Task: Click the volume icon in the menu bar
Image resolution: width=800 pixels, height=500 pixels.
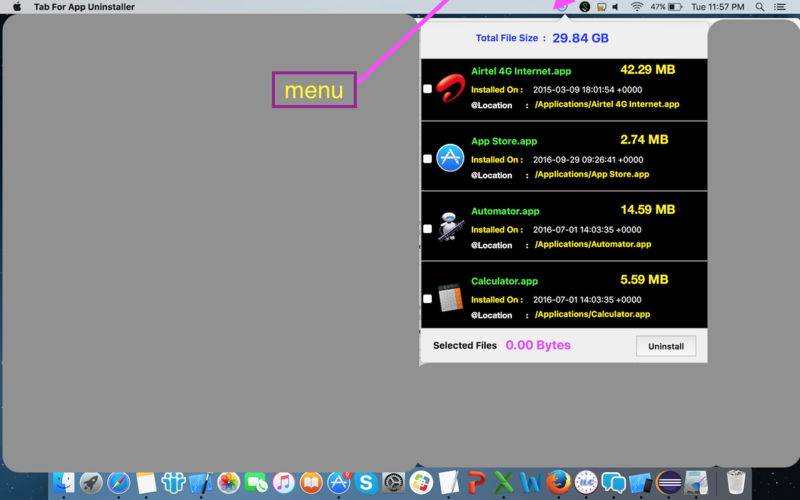Action: (616, 7)
